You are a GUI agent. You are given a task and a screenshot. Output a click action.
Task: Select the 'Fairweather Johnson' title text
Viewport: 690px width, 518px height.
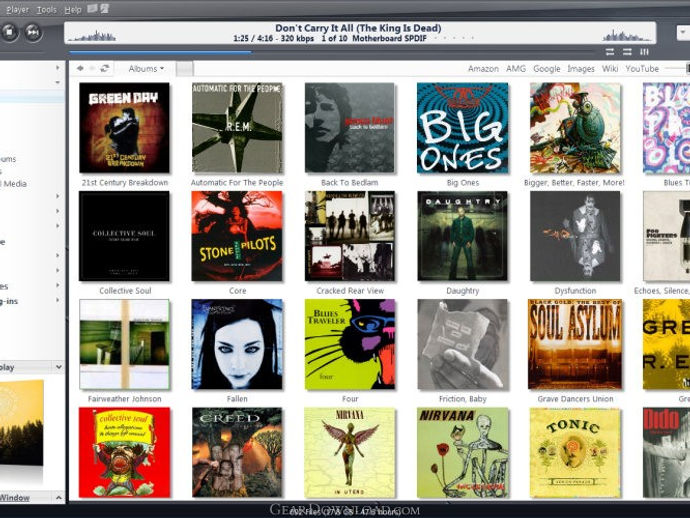tap(125, 399)
